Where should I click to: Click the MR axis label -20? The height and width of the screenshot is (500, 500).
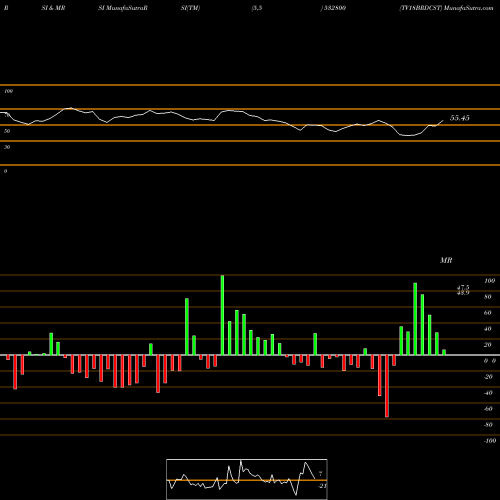click(488, 377)
